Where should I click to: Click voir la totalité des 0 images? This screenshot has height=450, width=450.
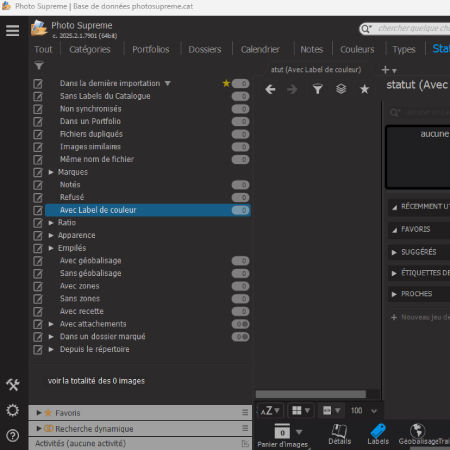coord(96,381)
